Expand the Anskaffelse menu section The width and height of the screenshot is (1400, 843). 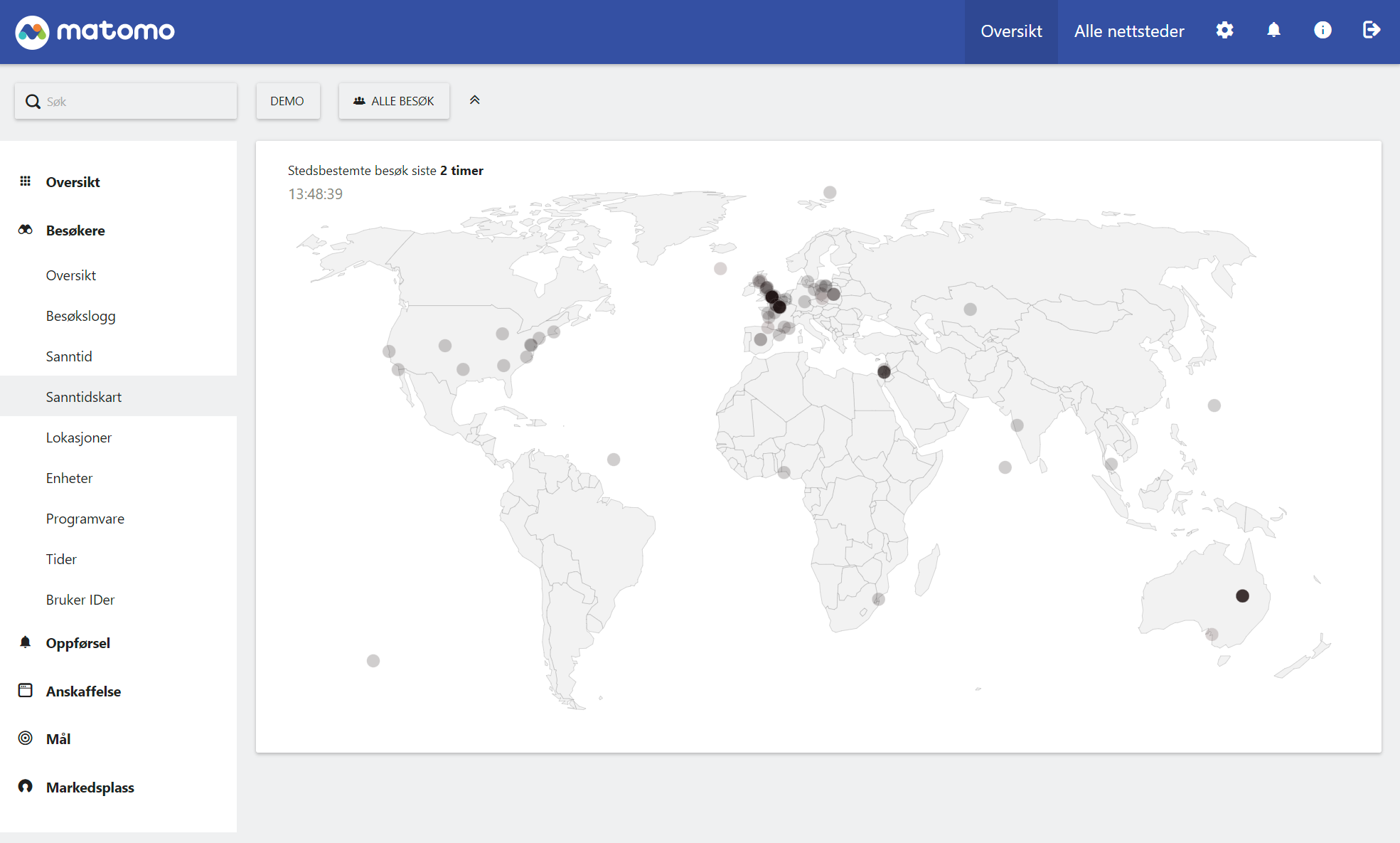click(x=83, y=691)
